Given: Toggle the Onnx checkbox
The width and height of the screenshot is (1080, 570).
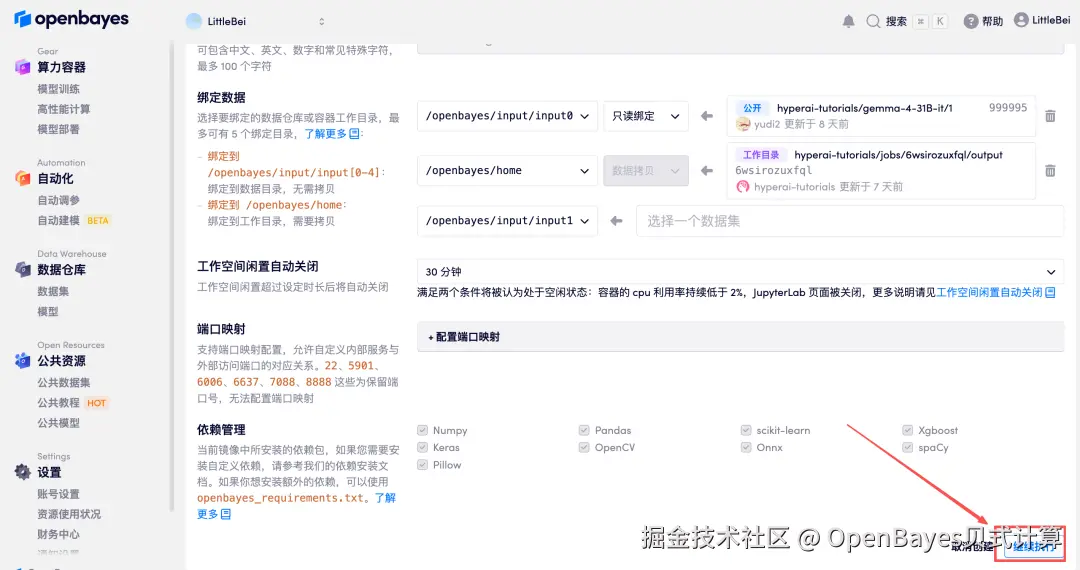Looking at the screenshot, I should pyautogui.click(x=746, y=447).
